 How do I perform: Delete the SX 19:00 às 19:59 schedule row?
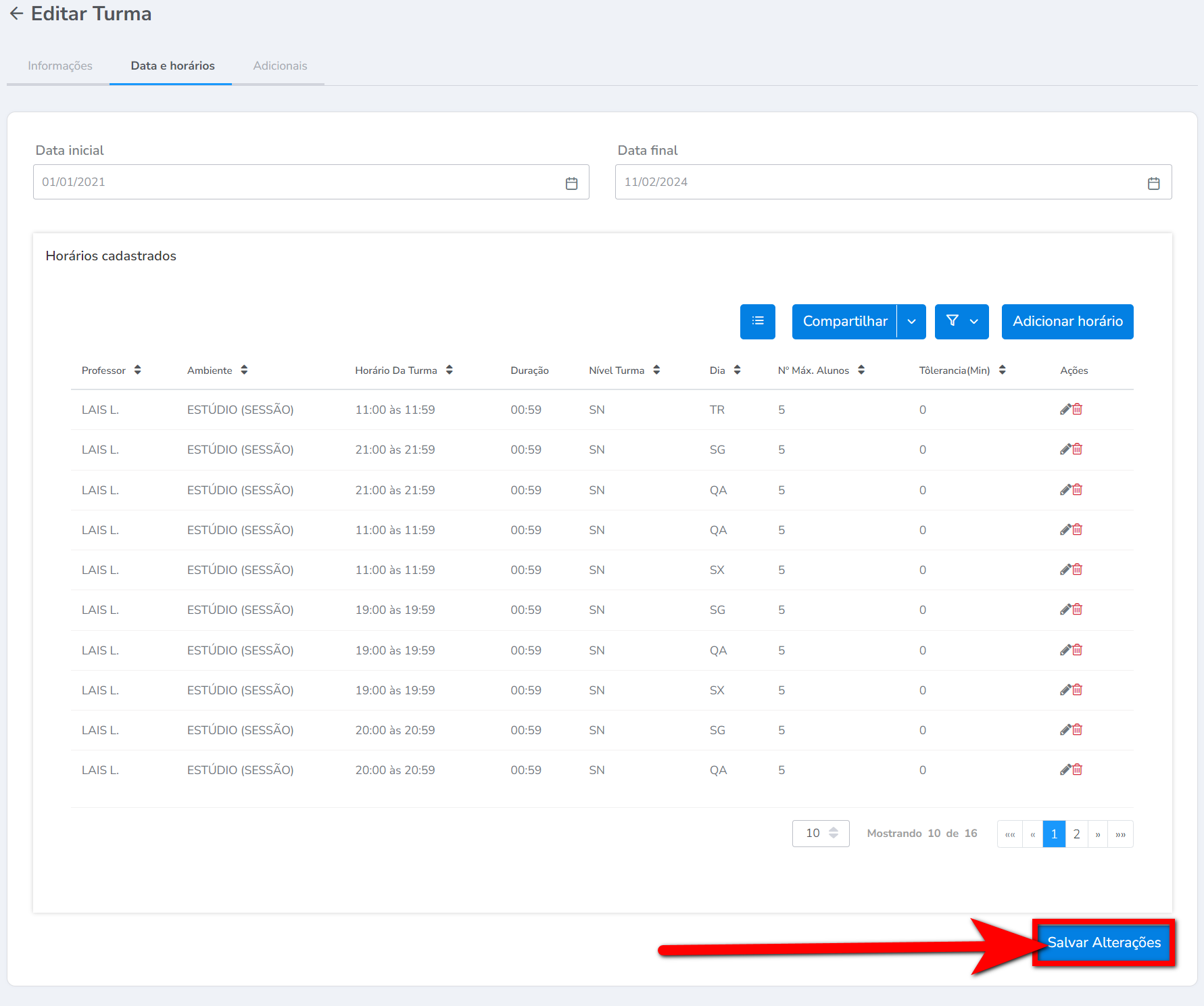coord(1078,690)
